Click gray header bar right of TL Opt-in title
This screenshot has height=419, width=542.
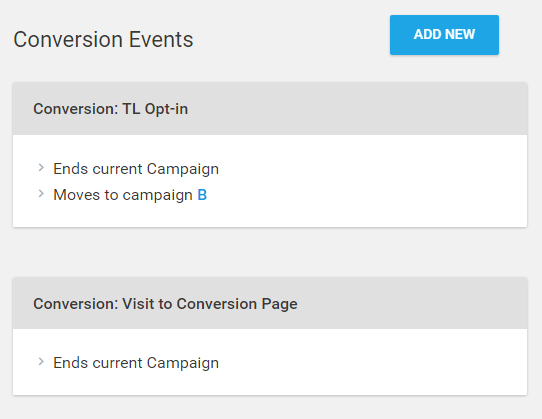[356, 109]
